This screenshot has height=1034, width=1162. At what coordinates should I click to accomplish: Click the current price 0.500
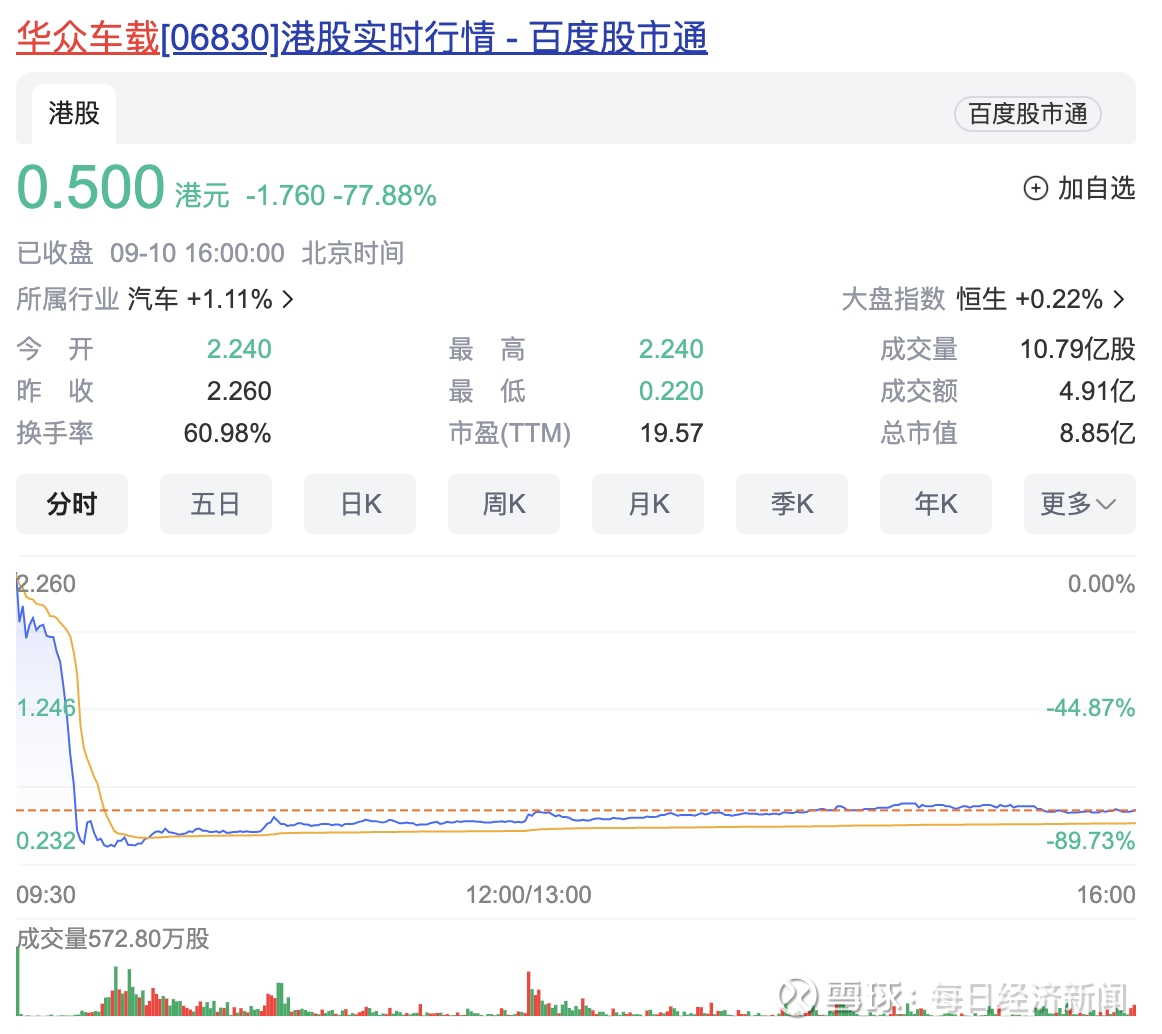(x=90, y=187)
